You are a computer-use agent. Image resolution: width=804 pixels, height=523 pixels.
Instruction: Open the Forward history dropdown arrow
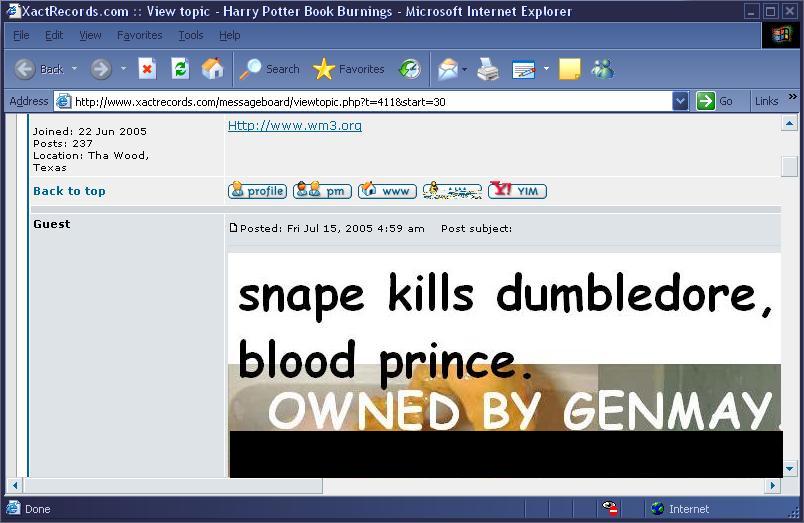[x=124, y=69]
